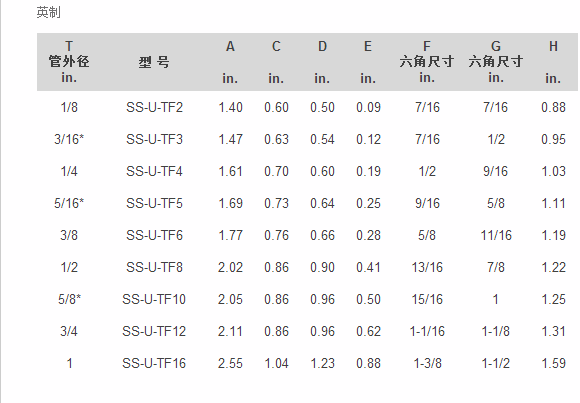Click the G 六角尺寸 column header
Viewport: 580px width, 403px height.
coord(496,62)
